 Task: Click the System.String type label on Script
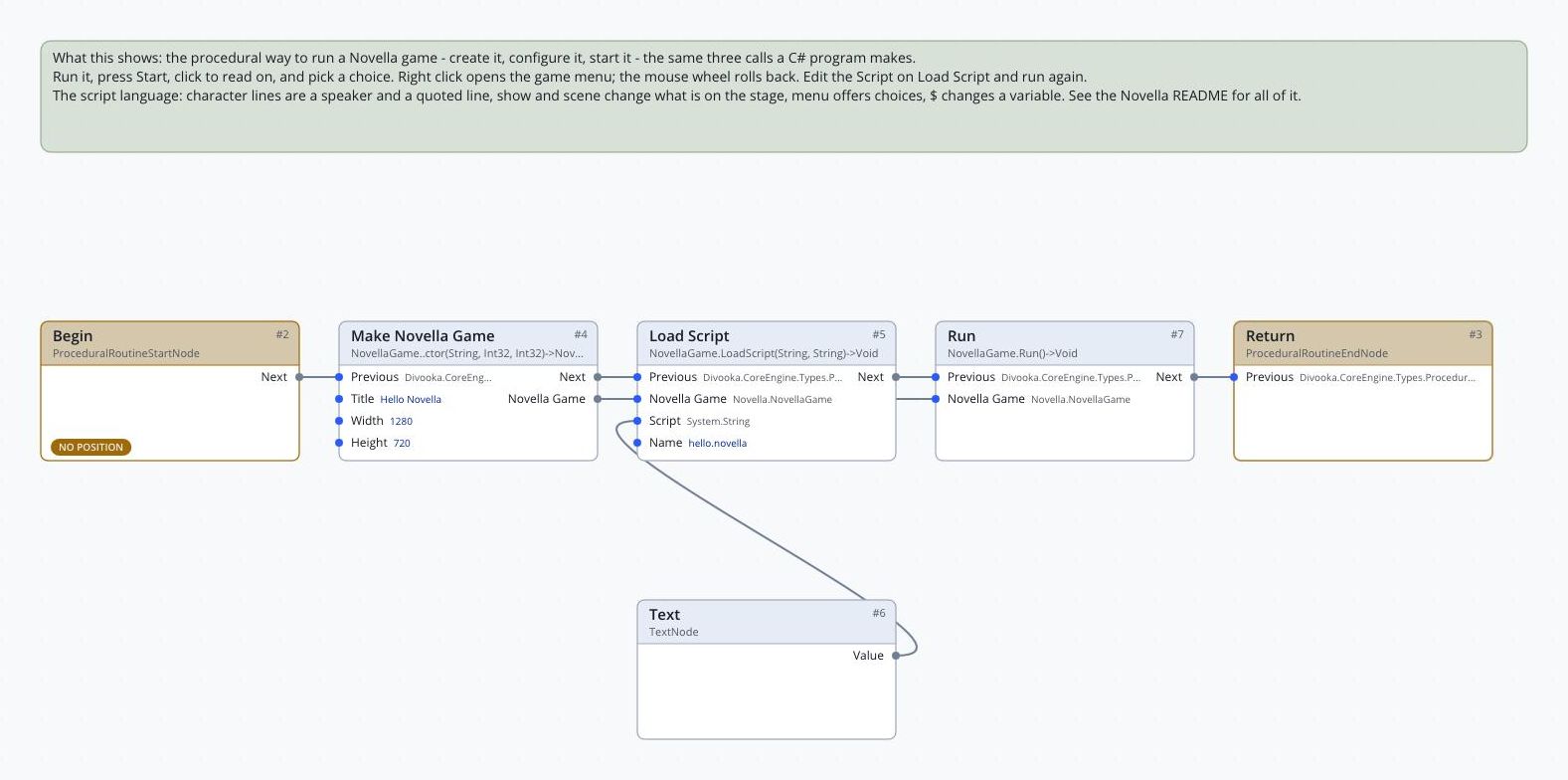point(718,422)
